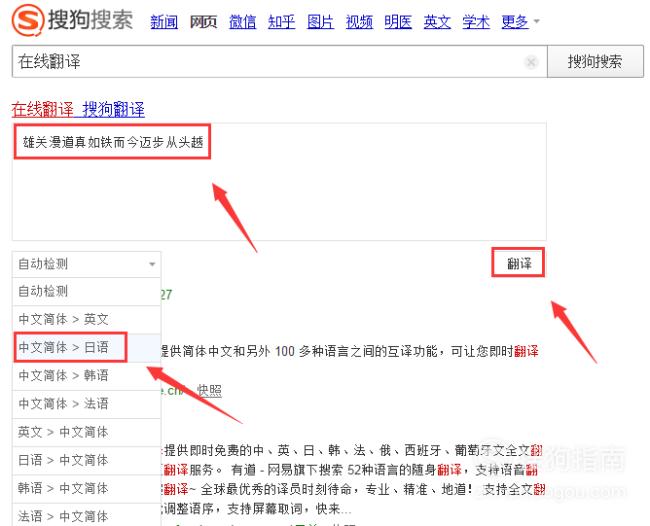The width and height of the screenshot is (650, 526).
Task: Open the 新闻 search tab
Action: (164, 22)
